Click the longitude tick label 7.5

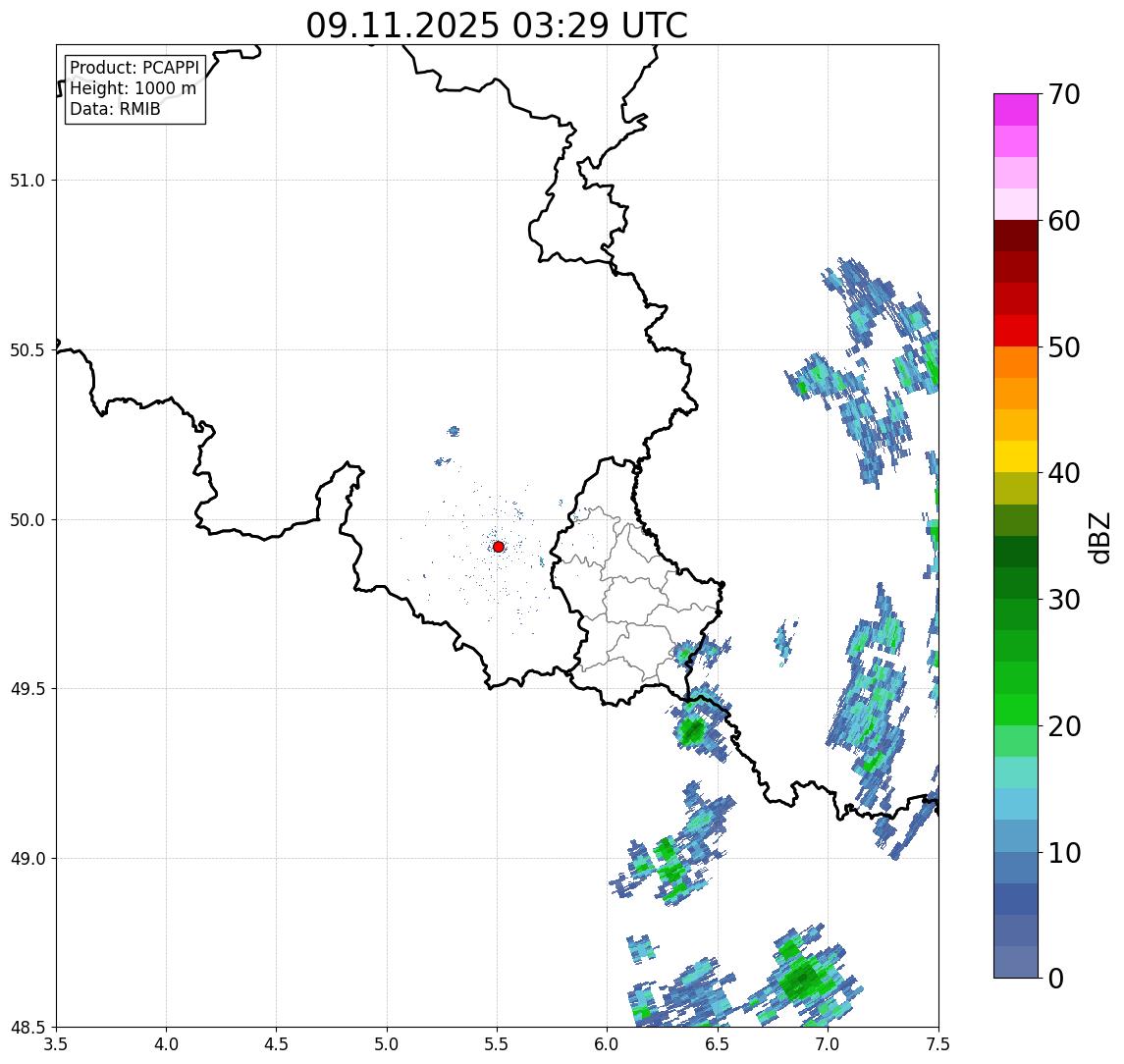coord(938,1044)
